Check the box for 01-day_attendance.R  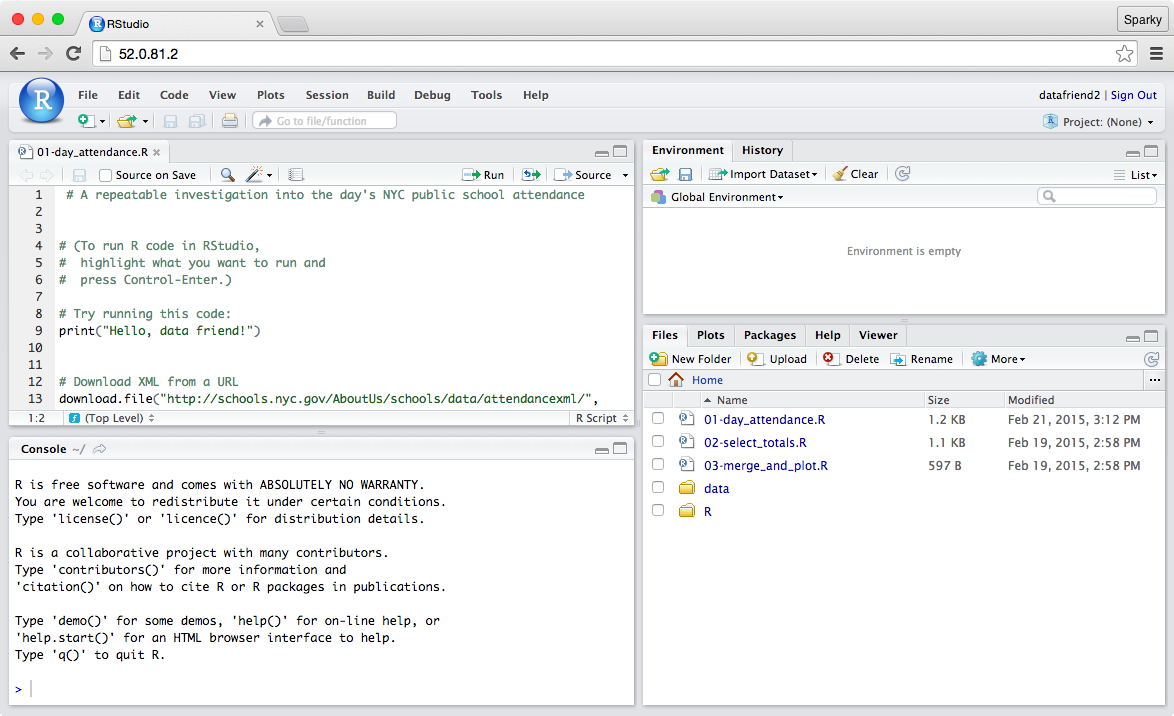tap(658, 418)
